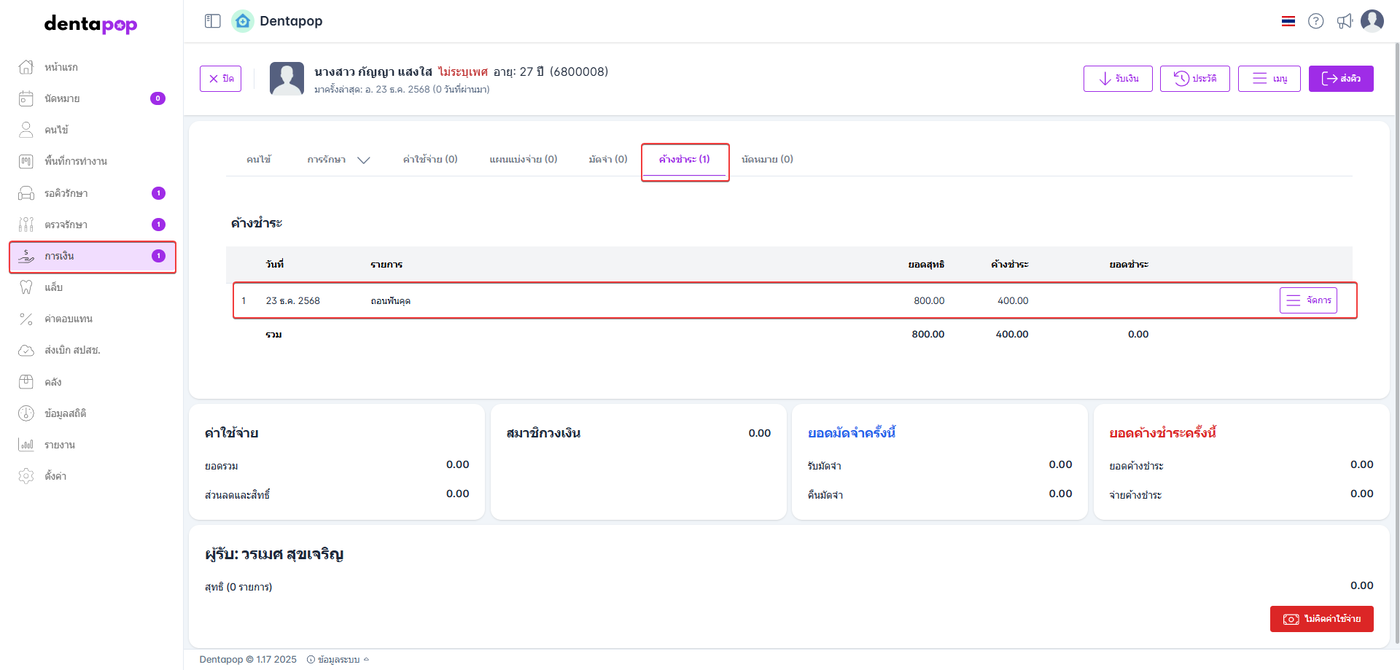Click the purple ส่งตัว transfer button

(1341, 79)
